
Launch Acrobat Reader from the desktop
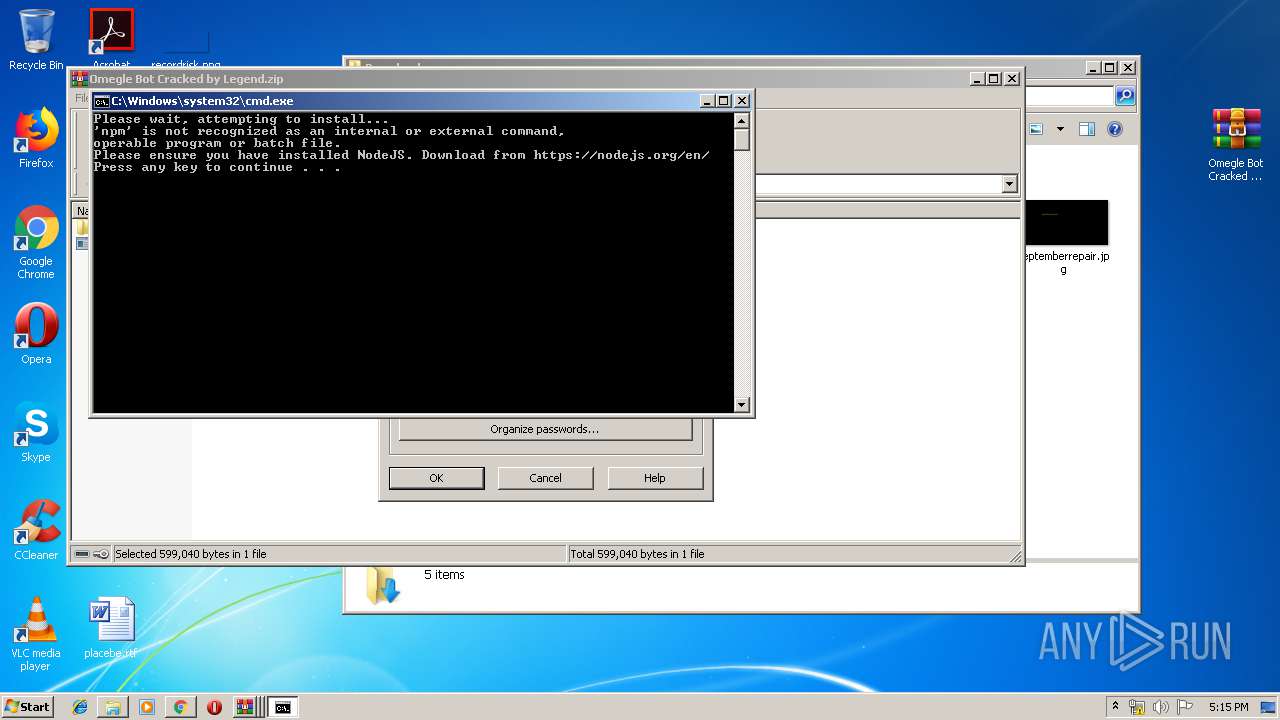coord(111,38)
